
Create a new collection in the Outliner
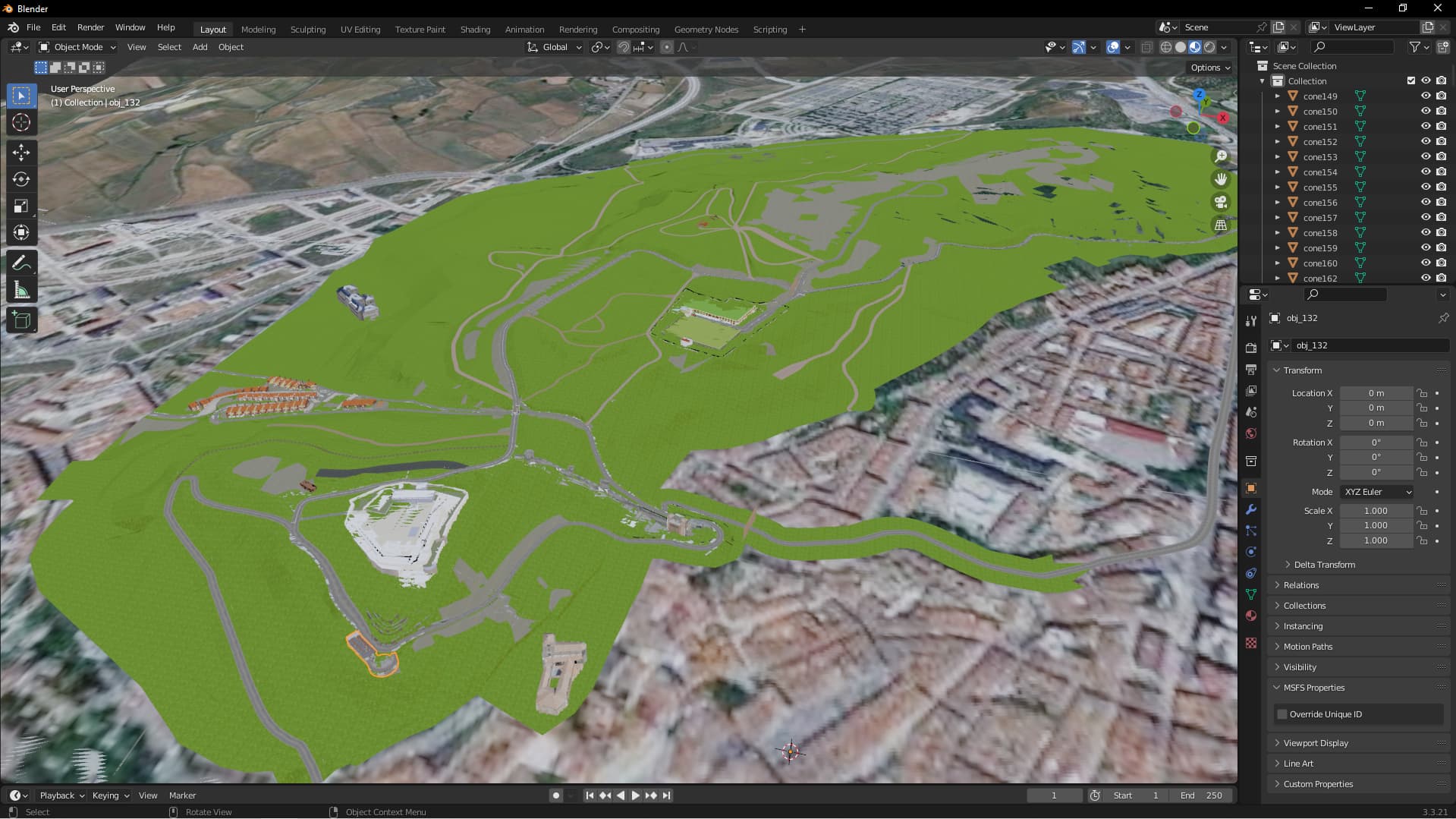(x=1442, y=46)
